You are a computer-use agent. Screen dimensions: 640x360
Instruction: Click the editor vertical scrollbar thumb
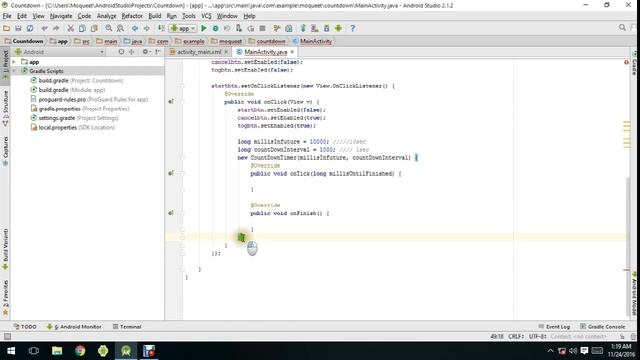point(627,247)
